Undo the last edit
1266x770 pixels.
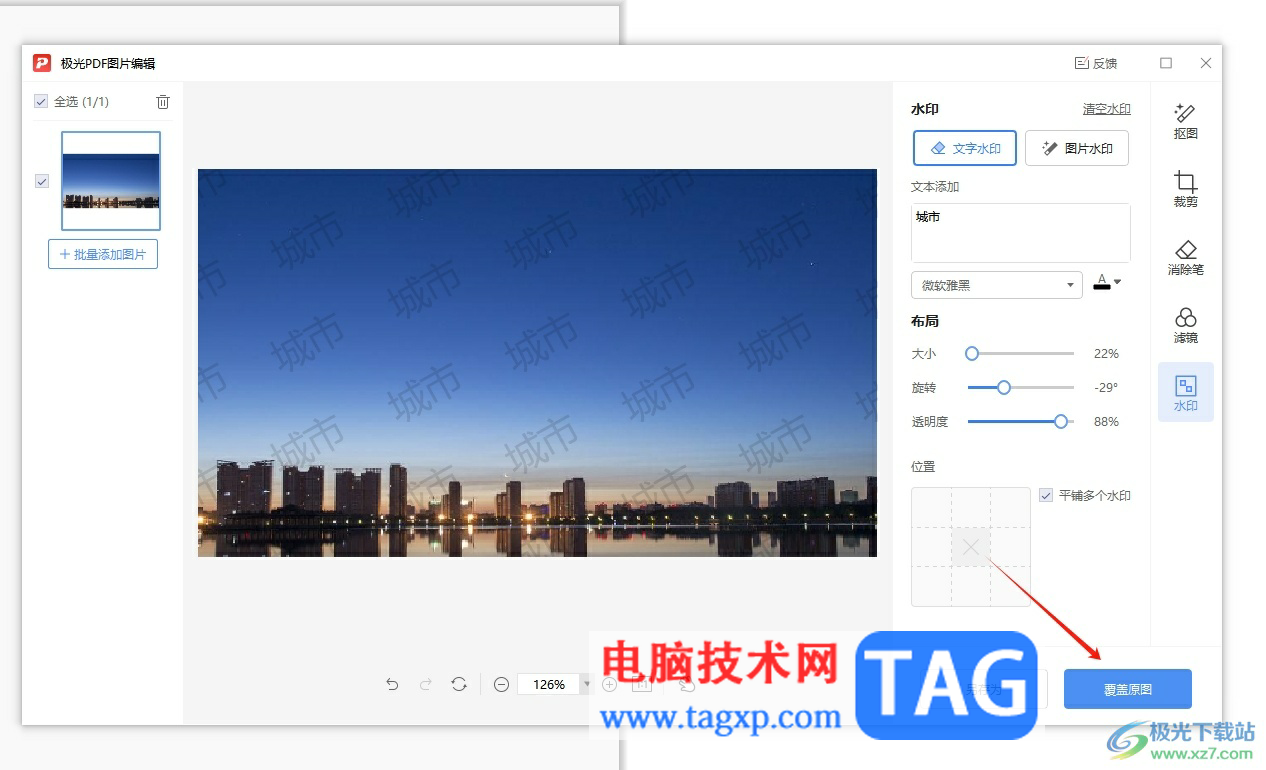click(x=392, y=684)
